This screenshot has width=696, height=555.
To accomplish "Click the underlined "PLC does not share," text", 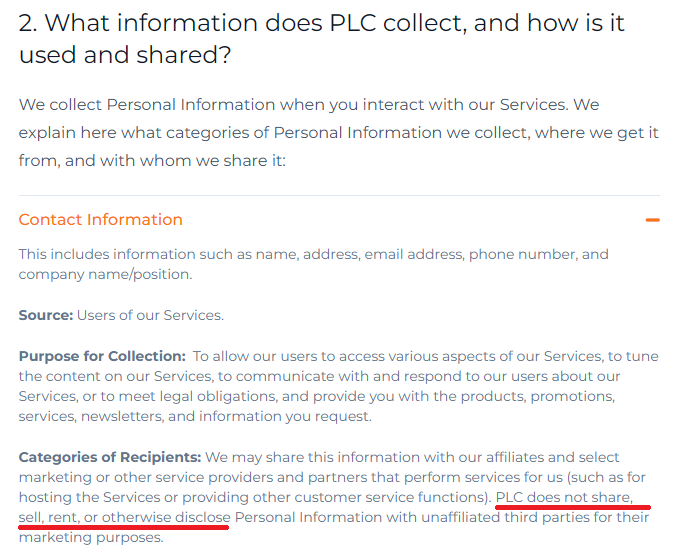I will (x=564, y=497).
